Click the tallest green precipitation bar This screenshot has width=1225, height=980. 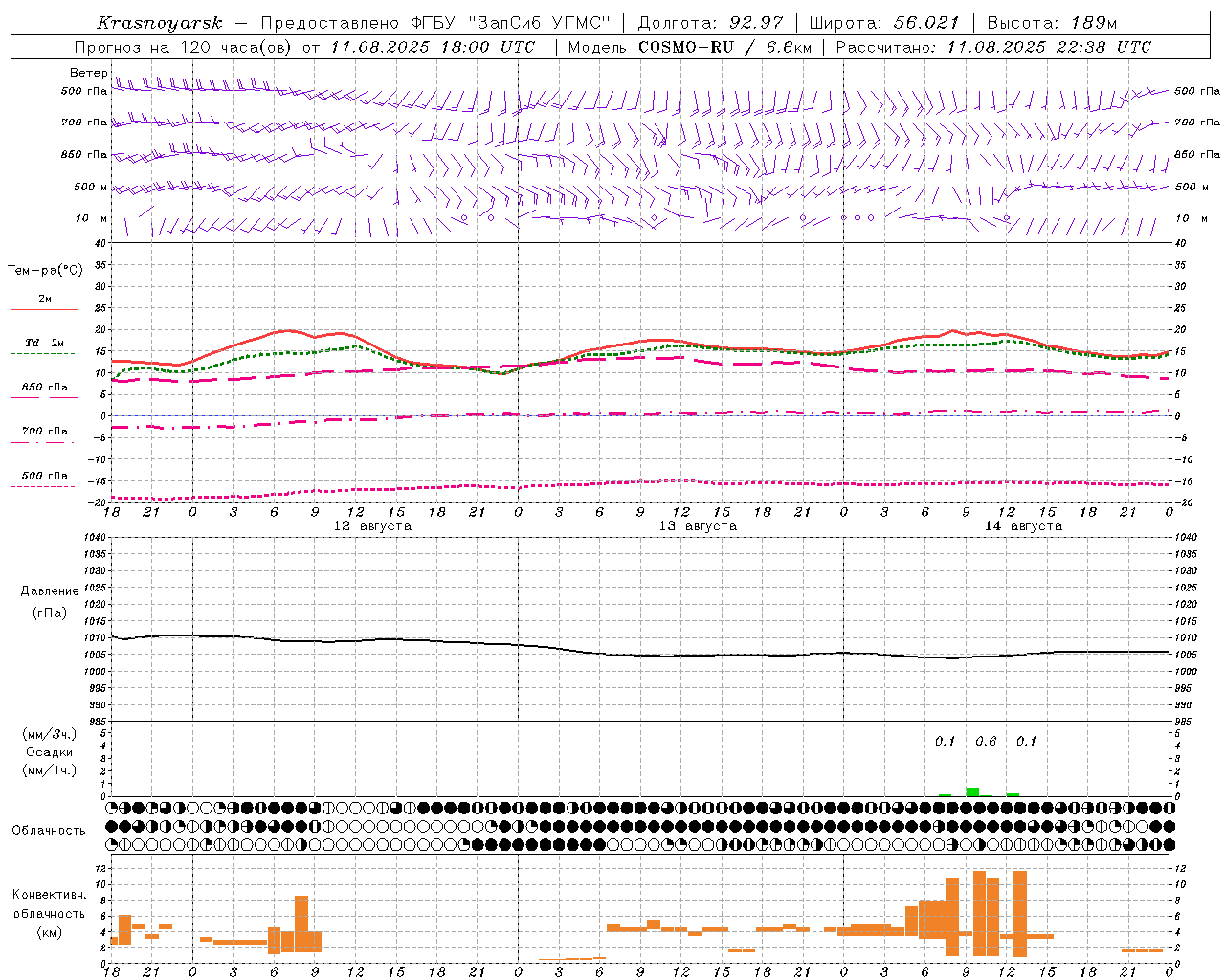(x=972, y=791)
